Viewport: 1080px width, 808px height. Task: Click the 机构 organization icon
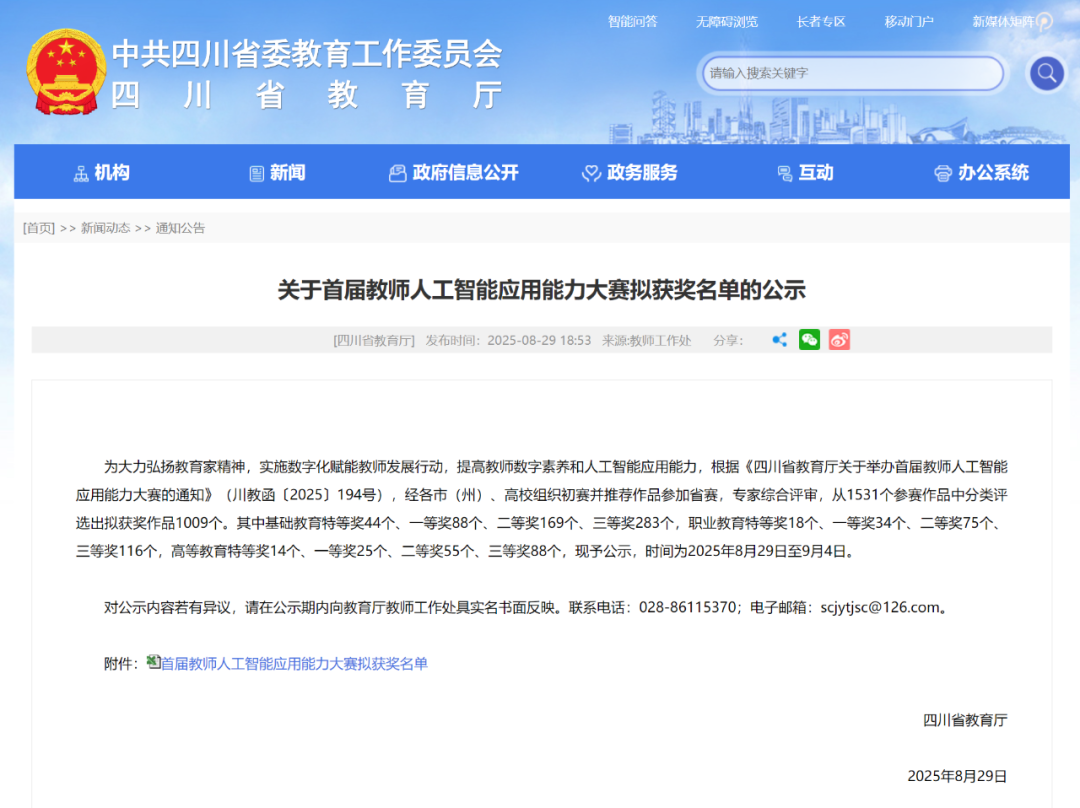click(81, 174)
